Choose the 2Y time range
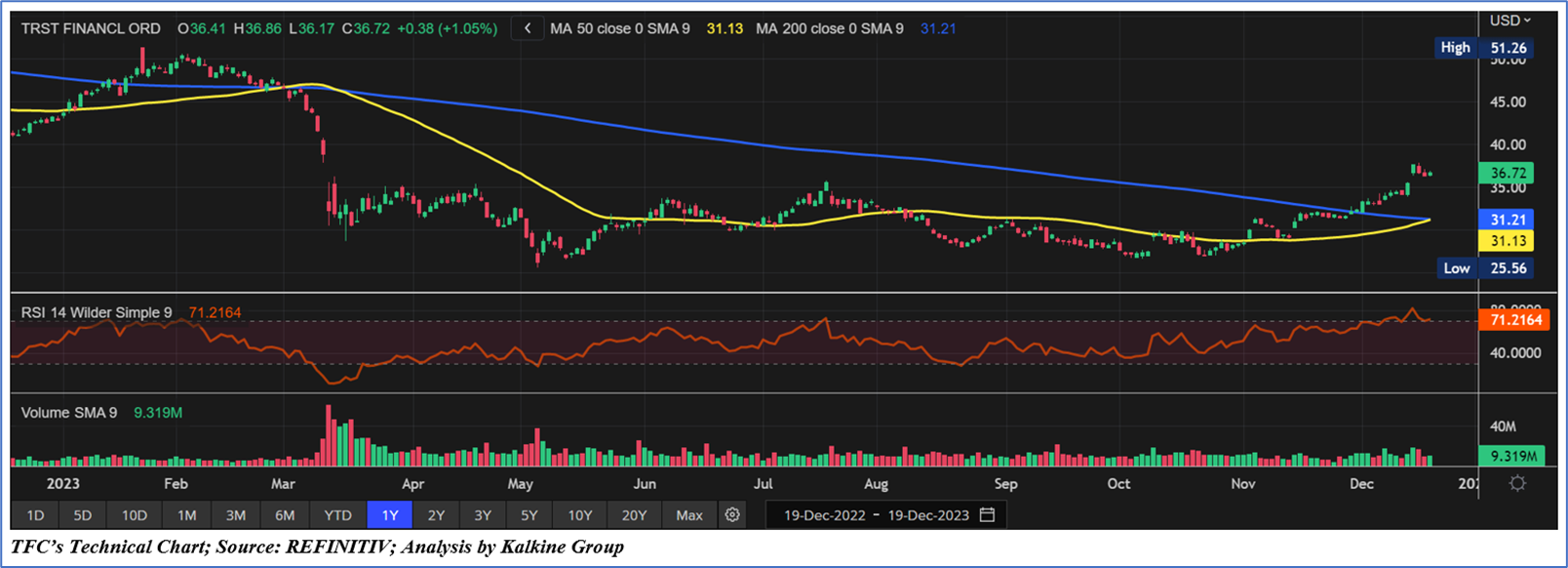This screenshot has height=568, width=1568. (x=436, y=514)
